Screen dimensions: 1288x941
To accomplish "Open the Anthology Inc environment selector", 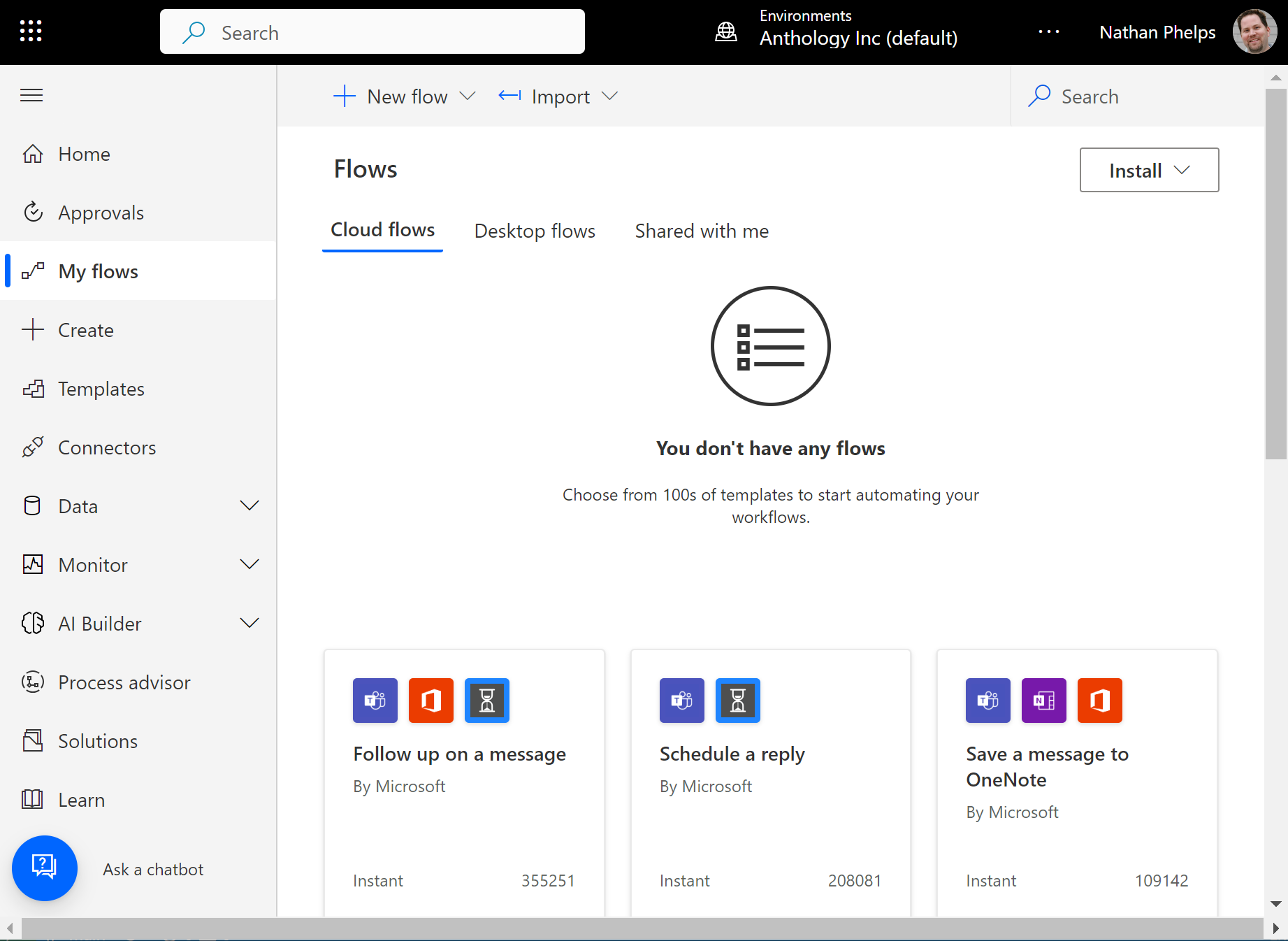I will [858, 38].
